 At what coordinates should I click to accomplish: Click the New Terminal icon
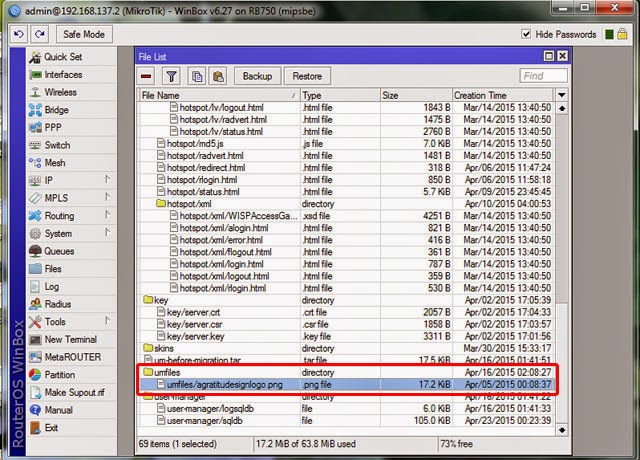[x=35, y=340]
